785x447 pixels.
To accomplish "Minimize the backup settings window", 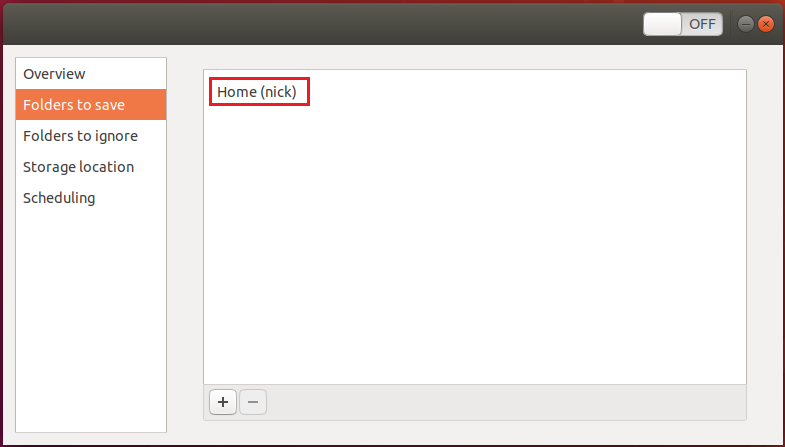I will pyautogui.click(x=745, y=24).
